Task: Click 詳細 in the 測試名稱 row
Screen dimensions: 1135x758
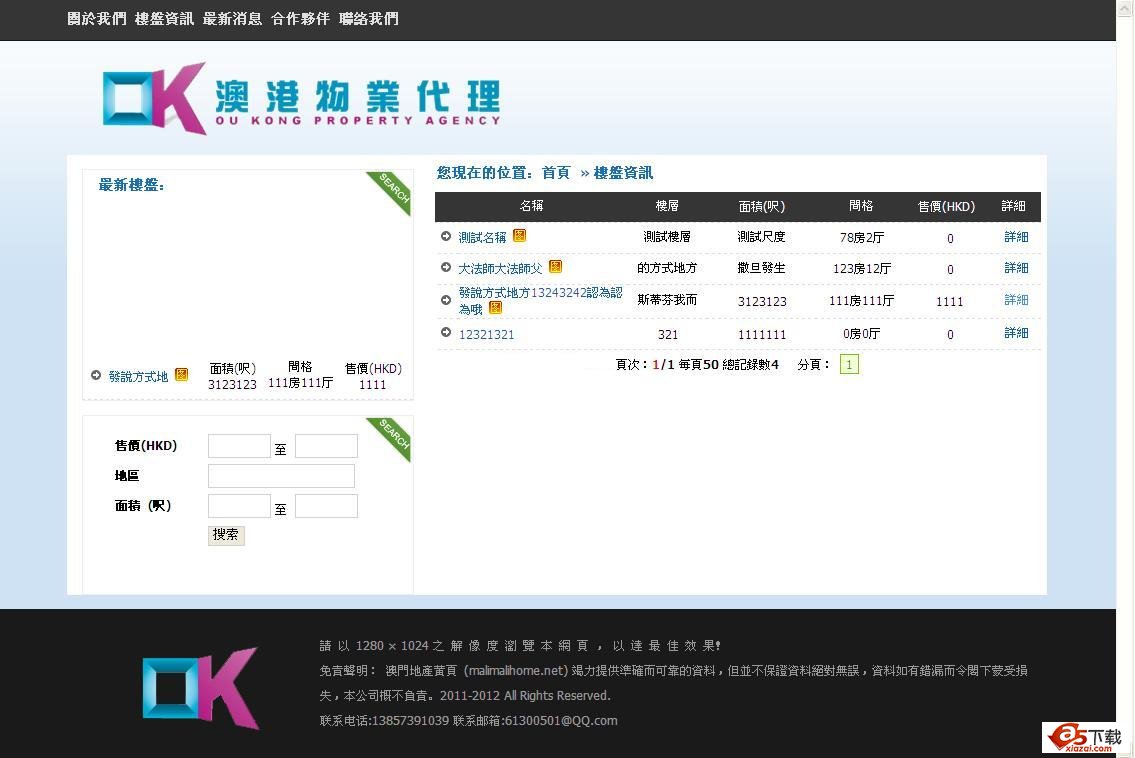Action: point(1016,237)
